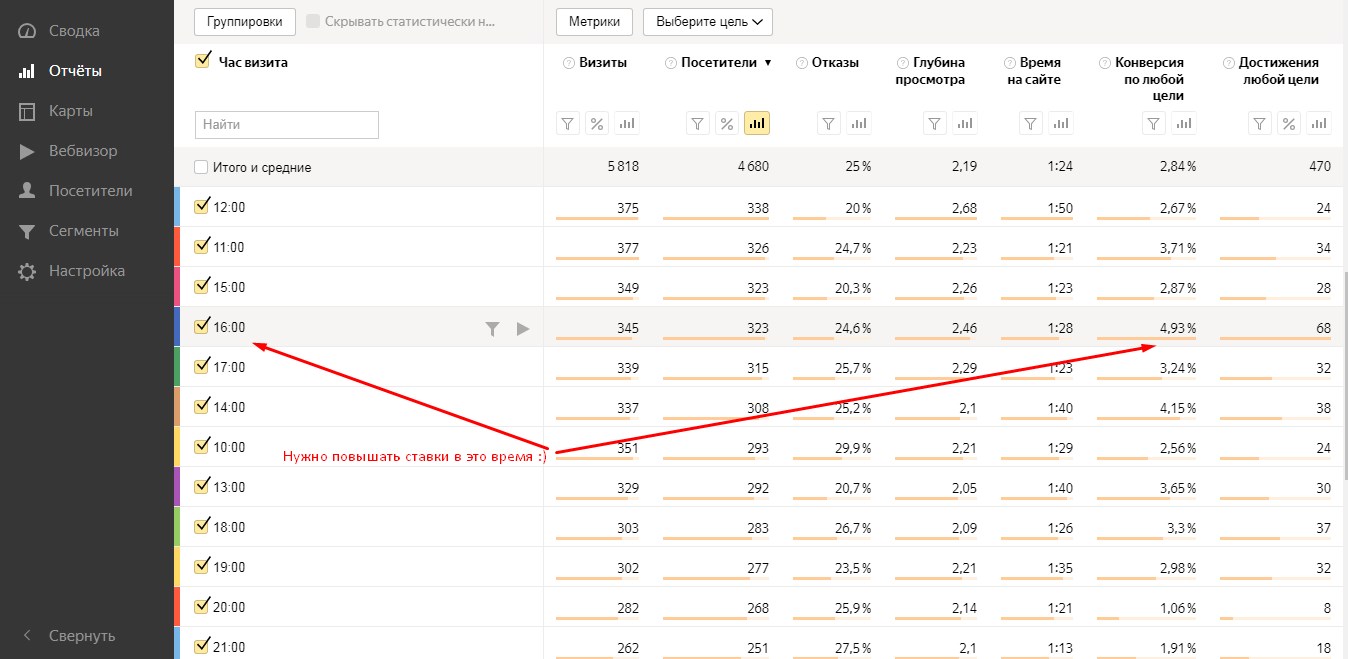The image size is (1348, 659).
Task: Click sort arrow on Посетители column header
Action: coord(768,63)
